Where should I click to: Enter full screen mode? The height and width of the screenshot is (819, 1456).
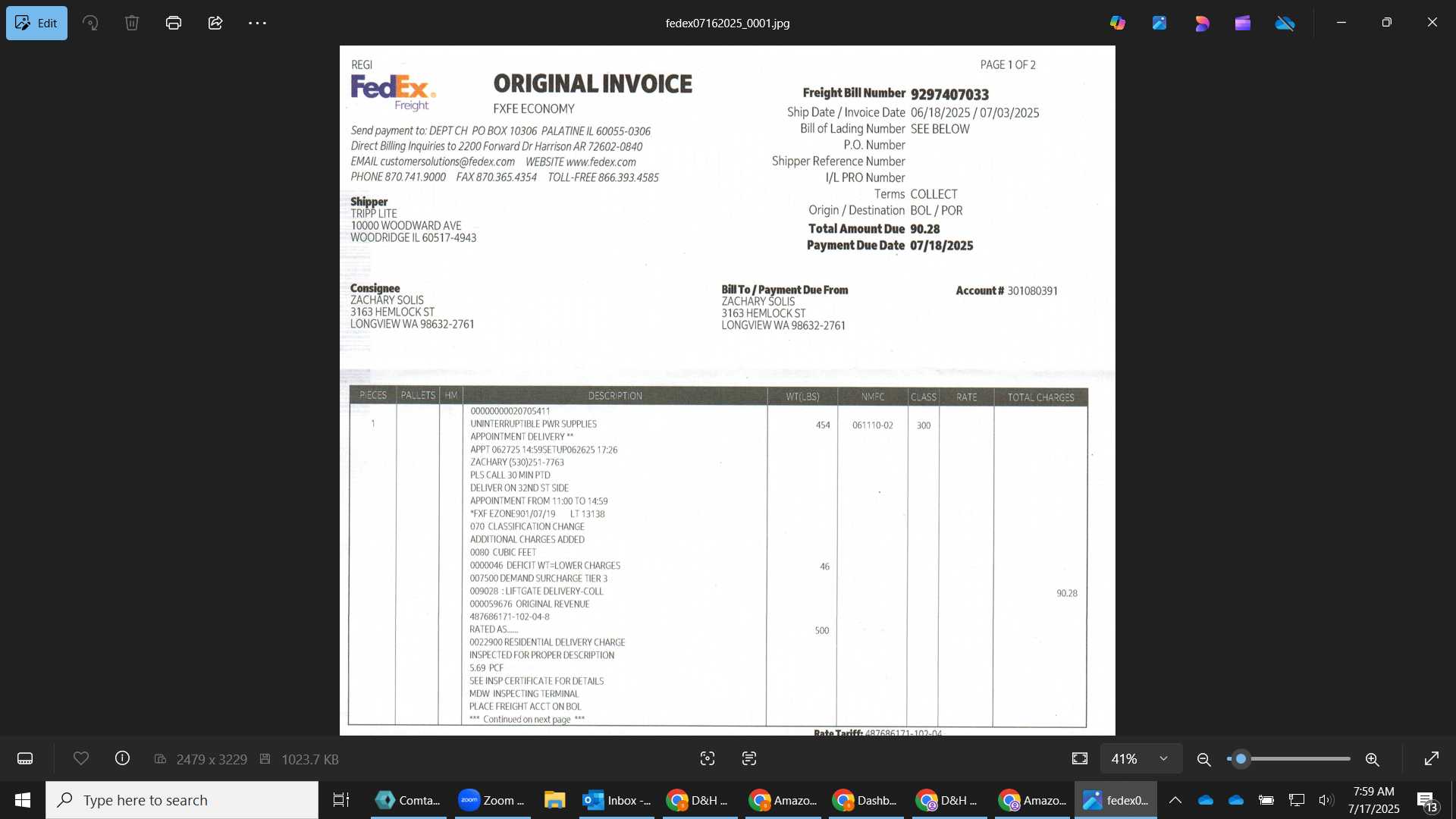(1432, 759)
